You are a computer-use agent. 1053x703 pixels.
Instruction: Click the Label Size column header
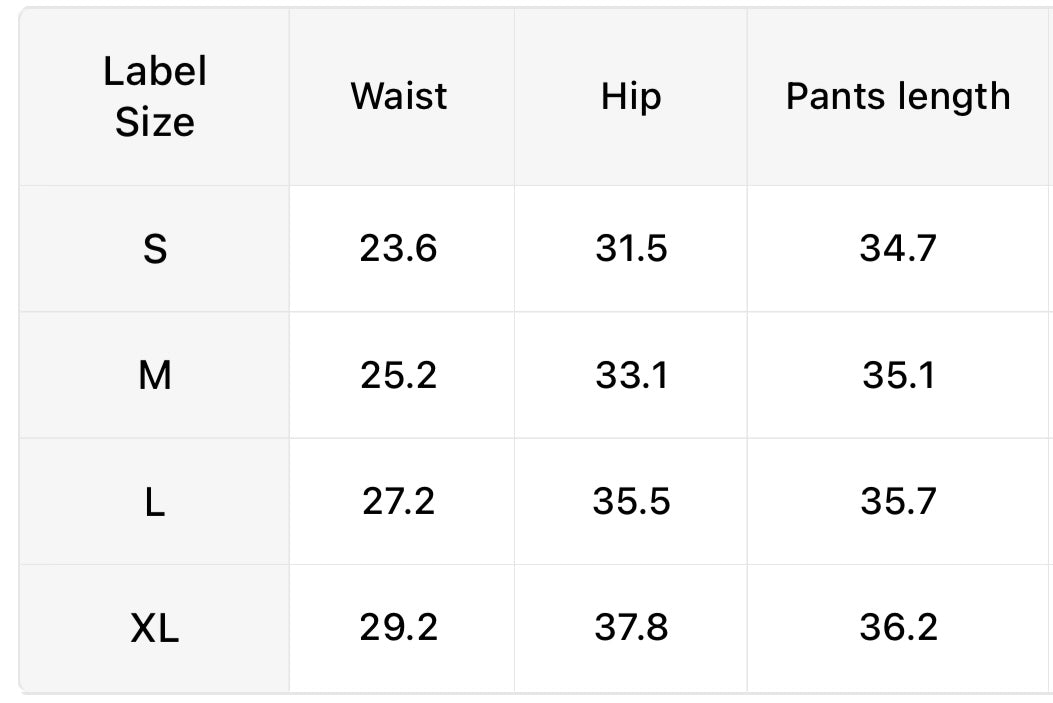coord(155,97)
